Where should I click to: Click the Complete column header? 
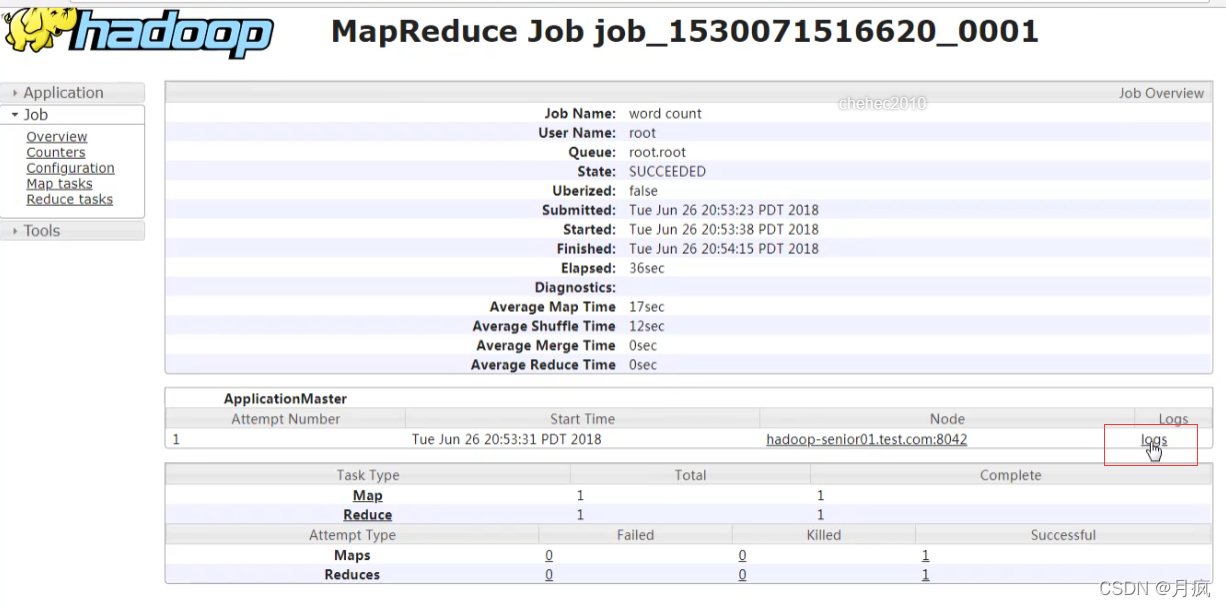tap(1010, 475)
